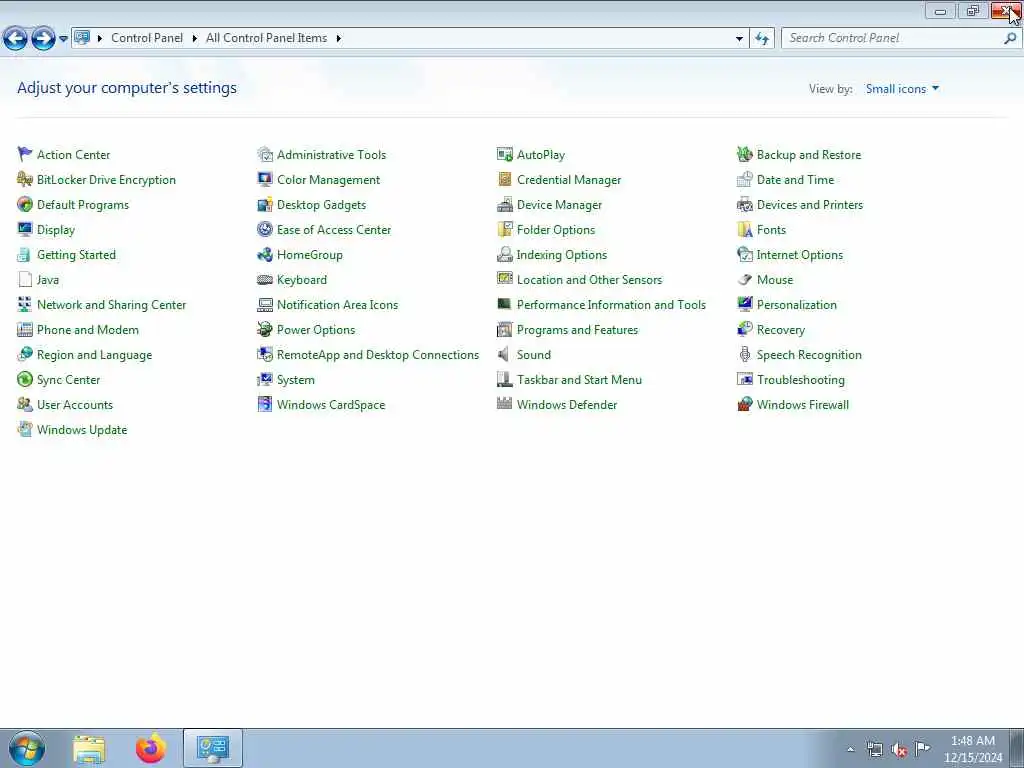Image resolution: width=1024 pixels, height=768 pixels.
Task: Open Recovery link
Action: tap(781, 330)
